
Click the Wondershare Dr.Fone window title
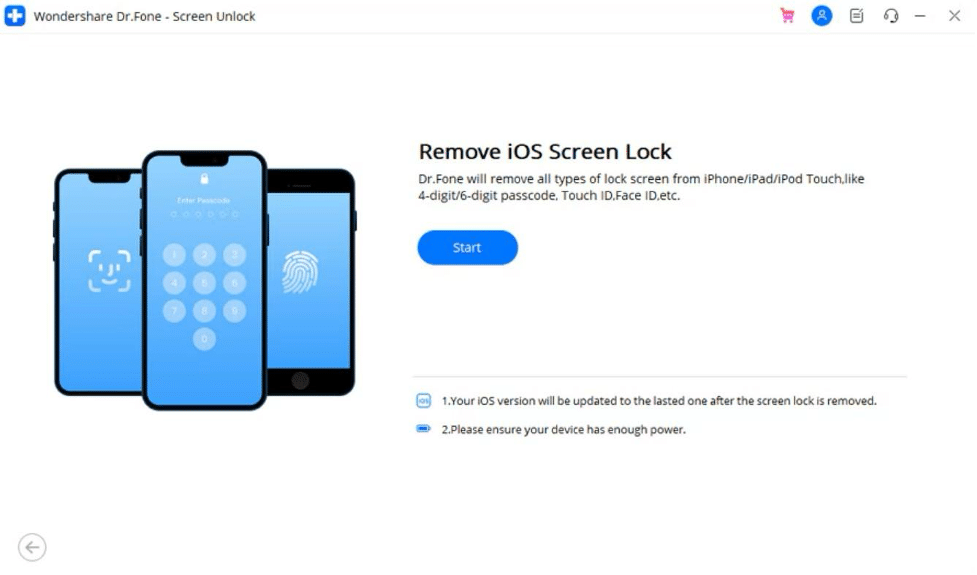pyautogui.click(x=145, y=16)
